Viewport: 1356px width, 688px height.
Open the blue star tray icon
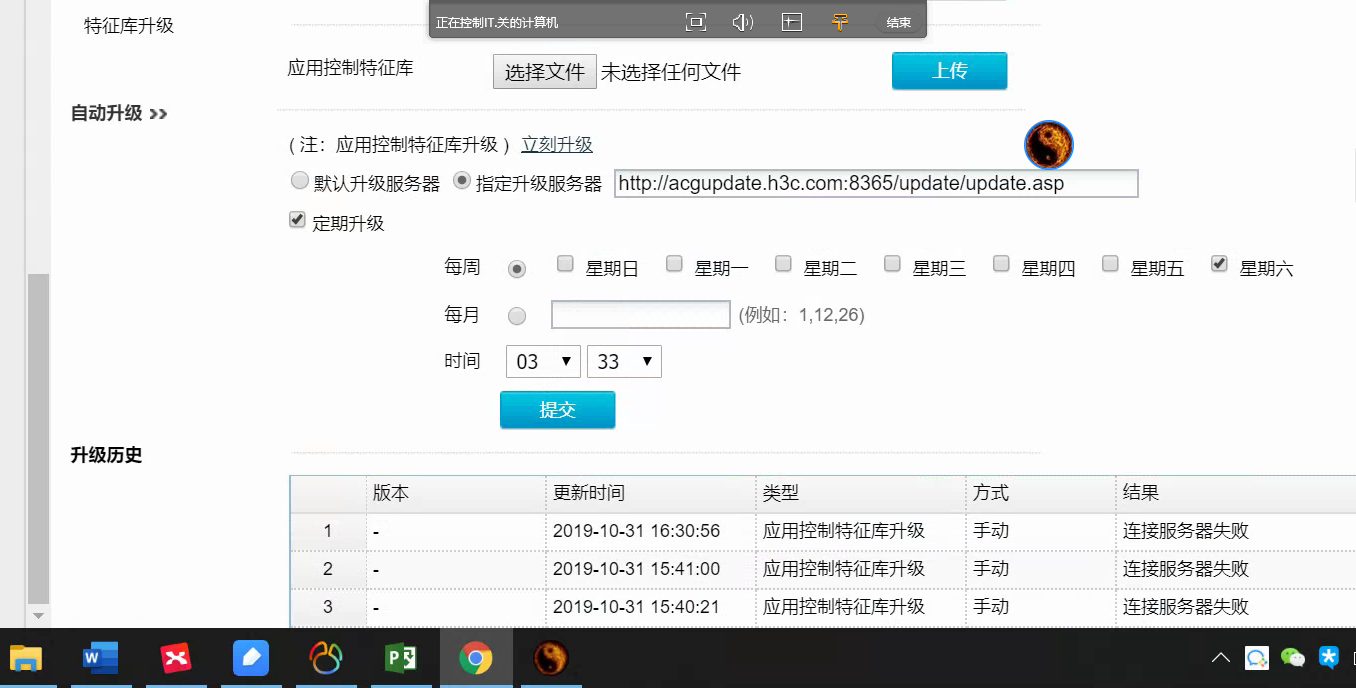[x=1329, y=657]
